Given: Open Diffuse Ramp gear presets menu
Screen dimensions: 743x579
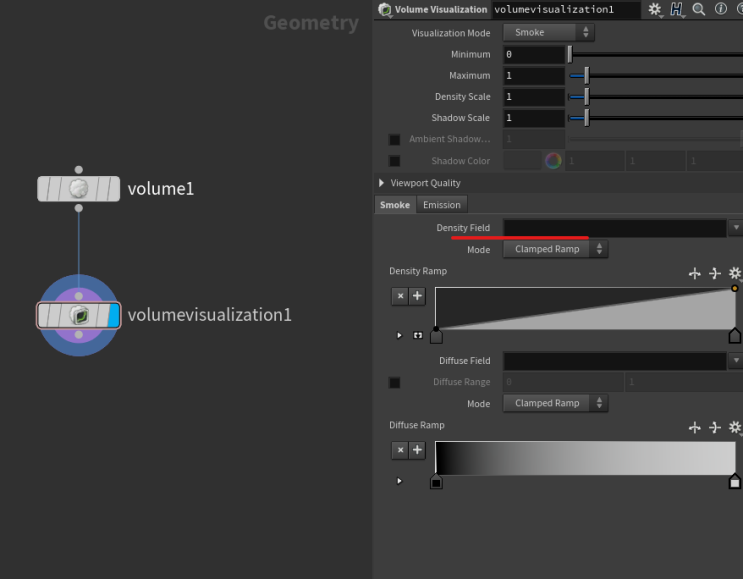Looking at the screenshot, I should coord(734,427).
